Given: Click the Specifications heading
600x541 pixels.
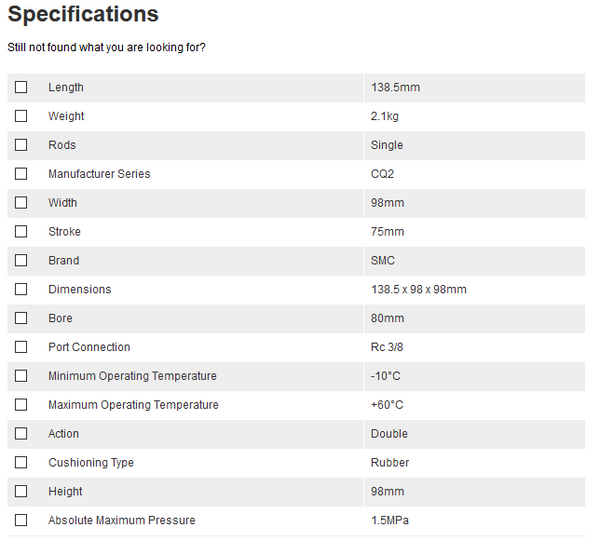Looking at the screenshot, I should click(x=83, y=15).
